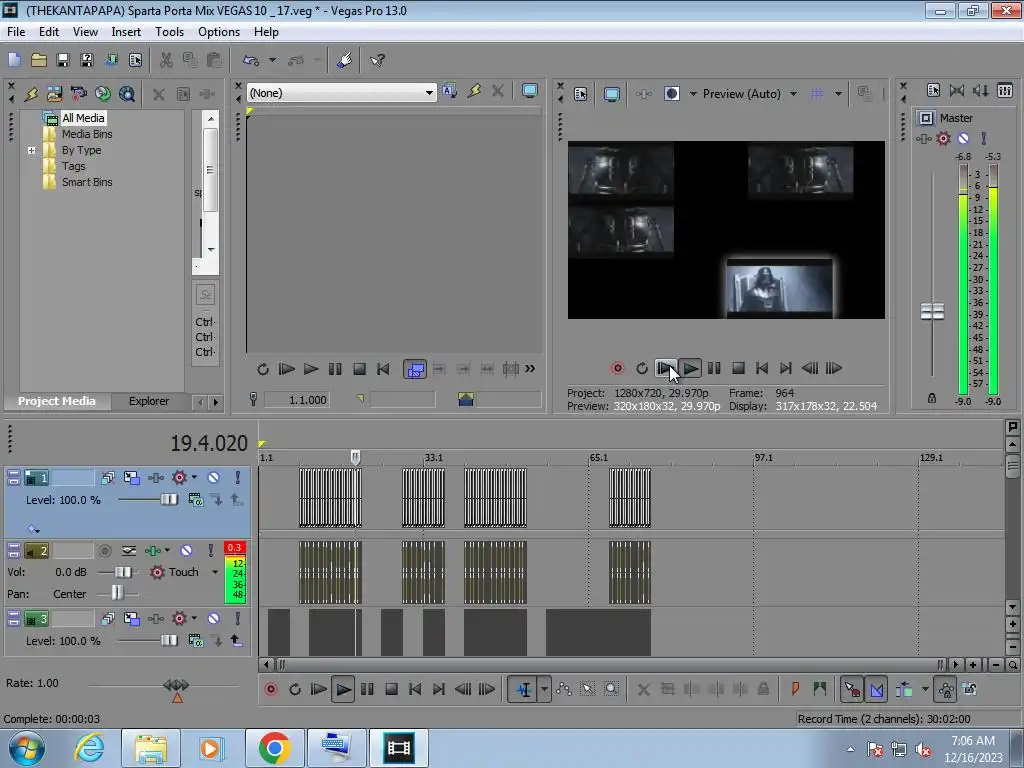Click the Master bus fader handle
Screen dimensions: 1024x768
[x=932, y=312]
